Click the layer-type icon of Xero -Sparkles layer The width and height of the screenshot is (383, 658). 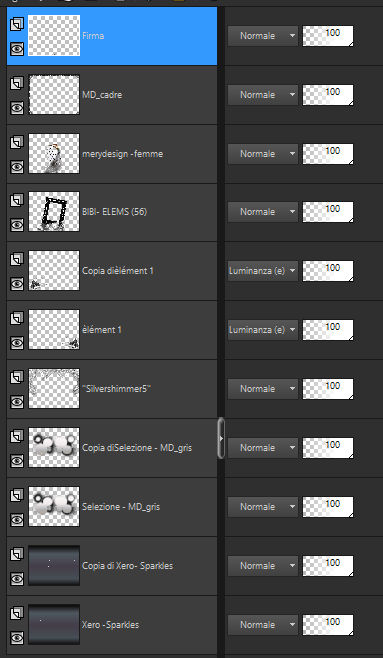click(x=17, y=613)
